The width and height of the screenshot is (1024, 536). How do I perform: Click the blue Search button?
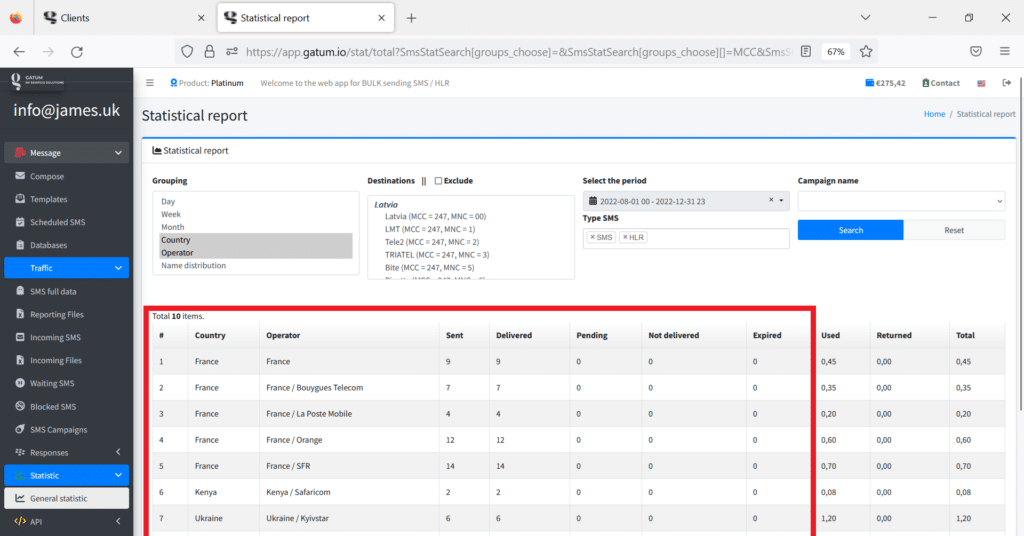(x=850, y=230)
